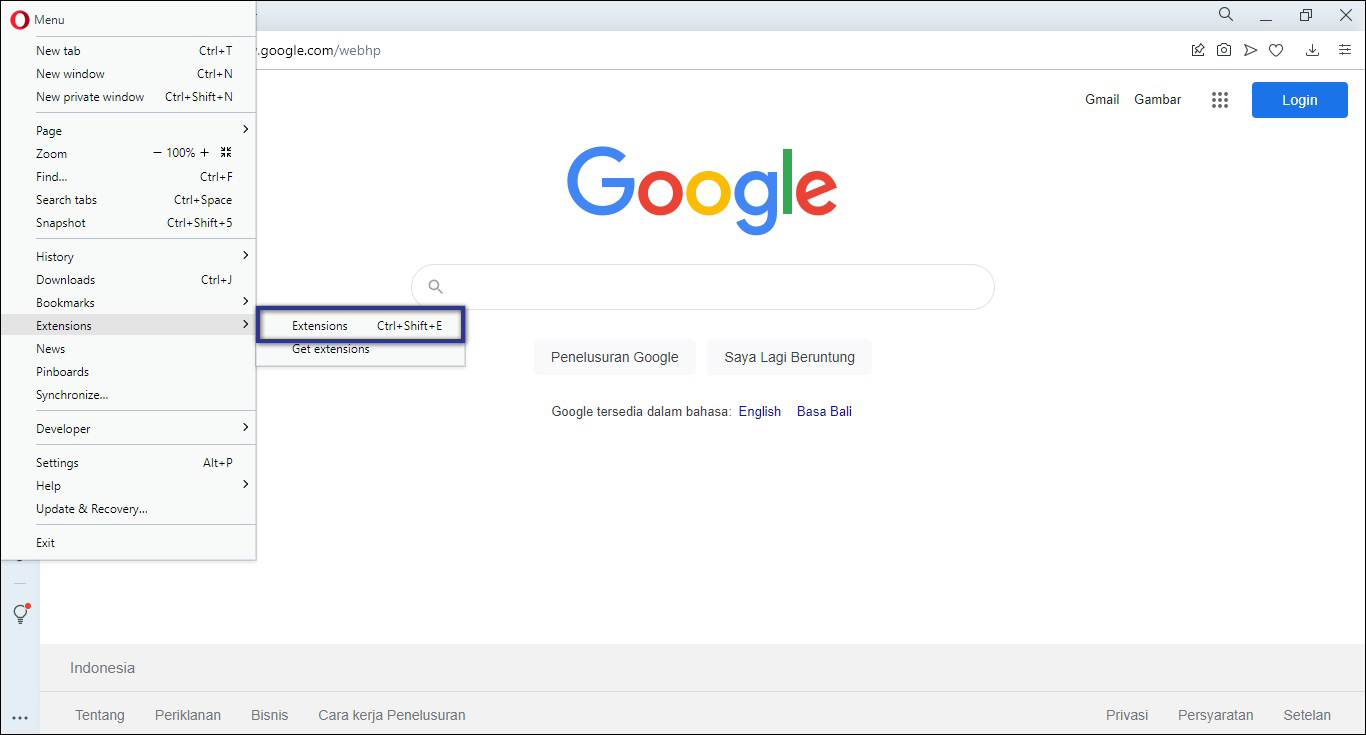1366x735 pixels.
Task: Expand the History submenu
Action: click(x=57, y=256)
